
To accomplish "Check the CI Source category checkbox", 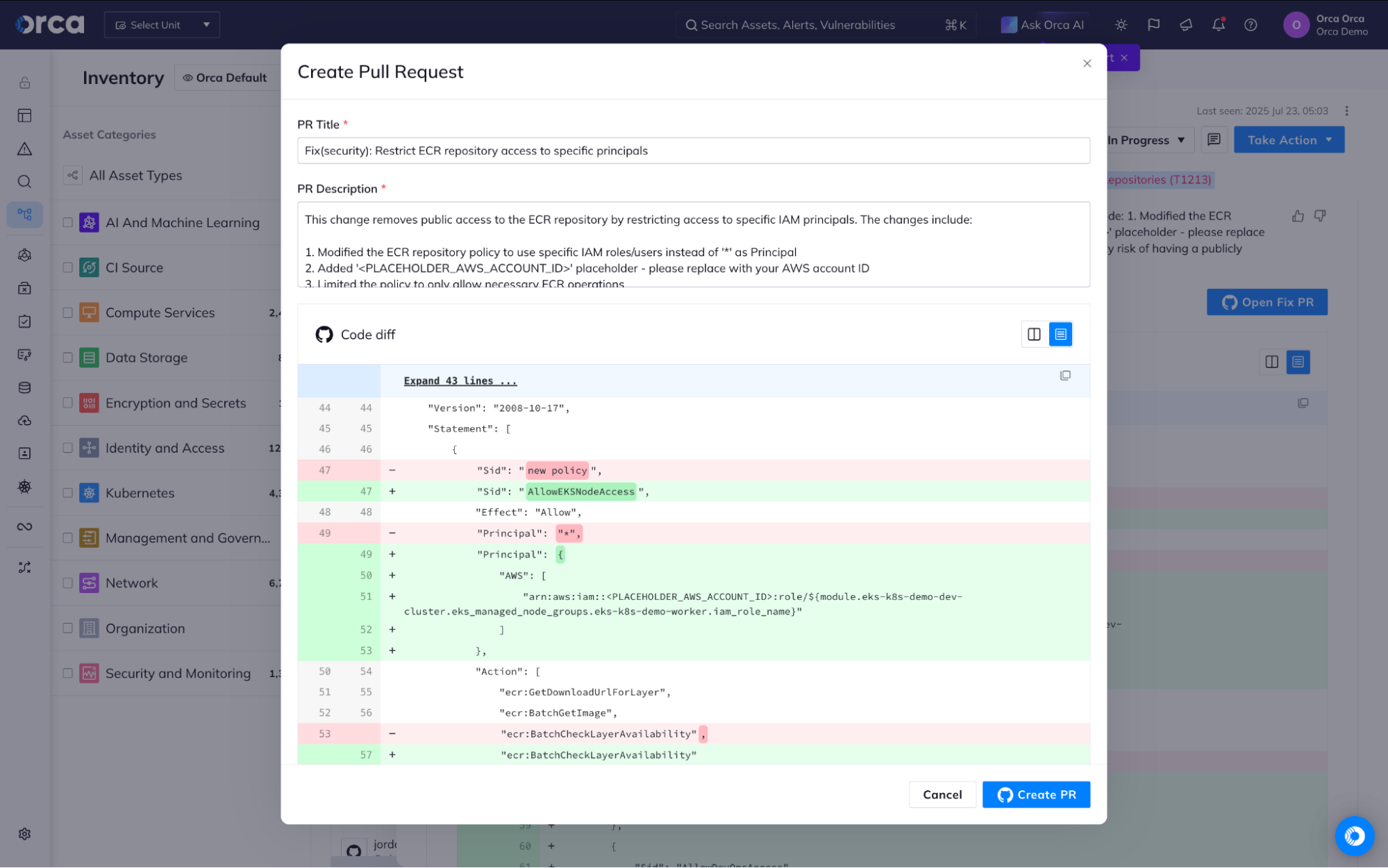I will click(x=67, y=267).
